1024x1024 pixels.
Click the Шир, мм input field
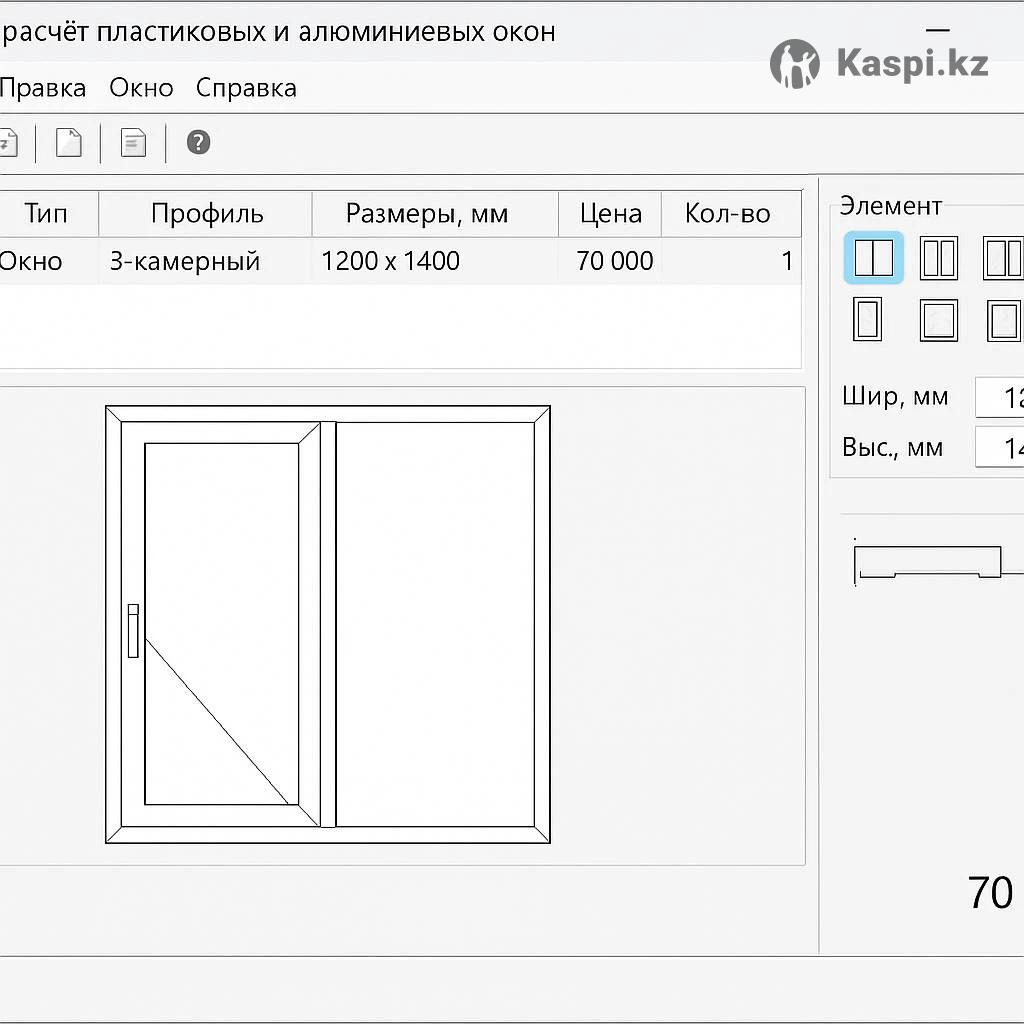click(x=998, y=397)
